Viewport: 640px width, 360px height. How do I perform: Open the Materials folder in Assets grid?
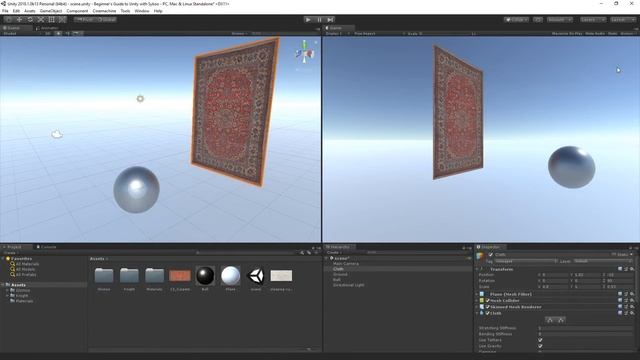coord(154,276)
